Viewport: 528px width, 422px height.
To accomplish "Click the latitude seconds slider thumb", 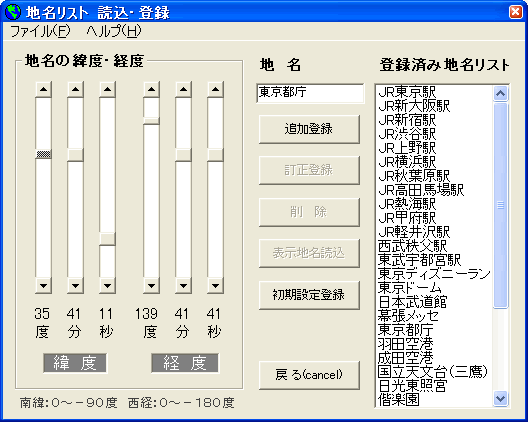I will (x=107, y=239).
